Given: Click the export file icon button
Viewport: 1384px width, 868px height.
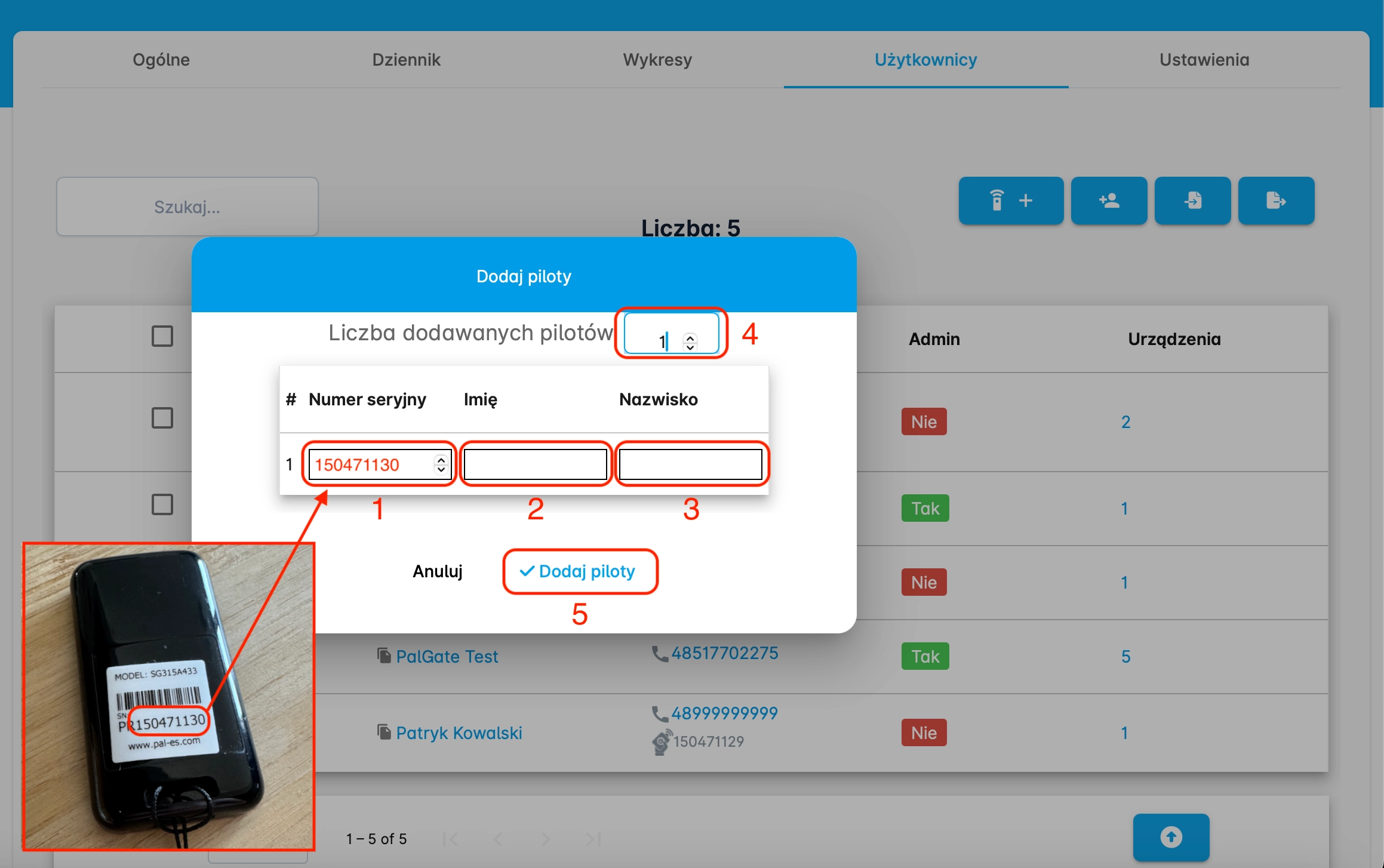Looking at the screenshot, I should pyautogui.click(x=1276, y=201).
